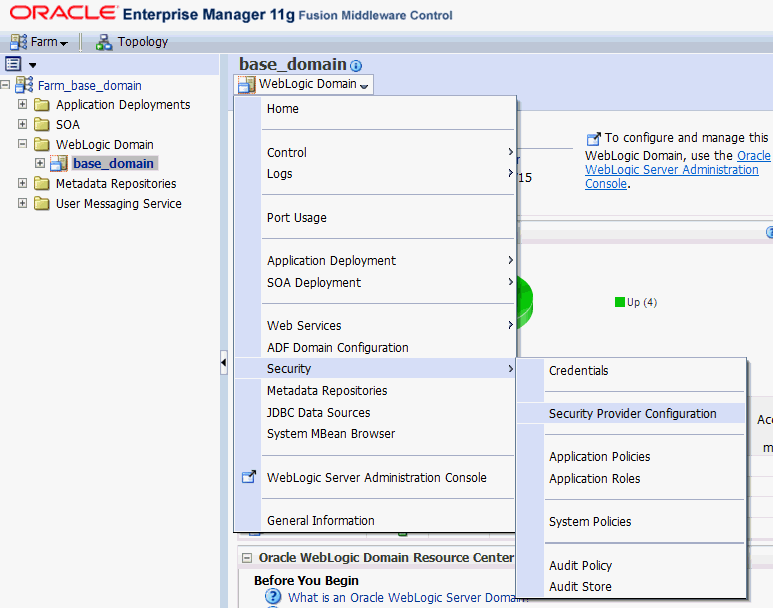The width and height of the screenshot is (773, 608).
Task: Click the base_domain server icon in tree
Action: coord(59,164)
